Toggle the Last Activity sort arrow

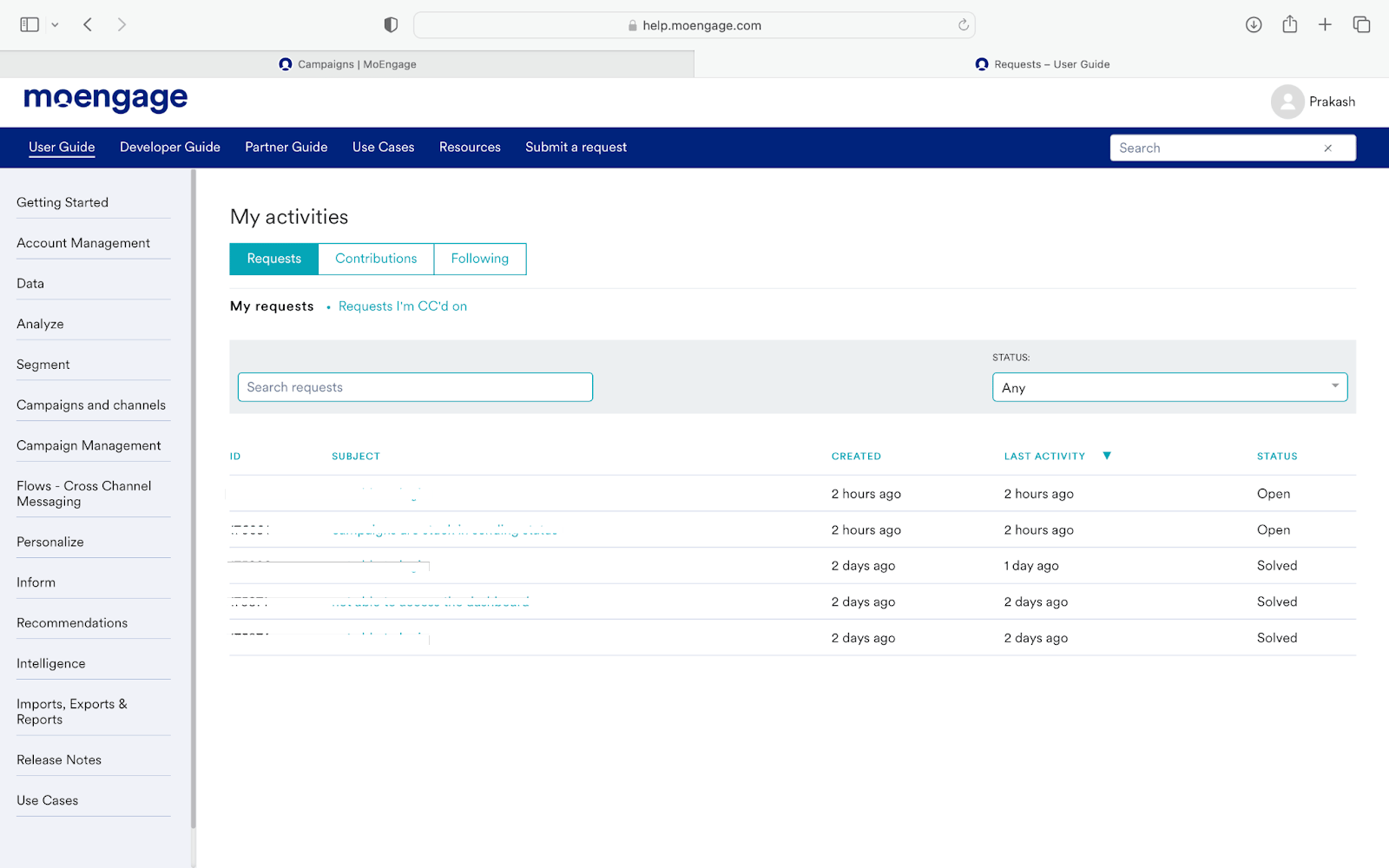(x=1107, y=456)
